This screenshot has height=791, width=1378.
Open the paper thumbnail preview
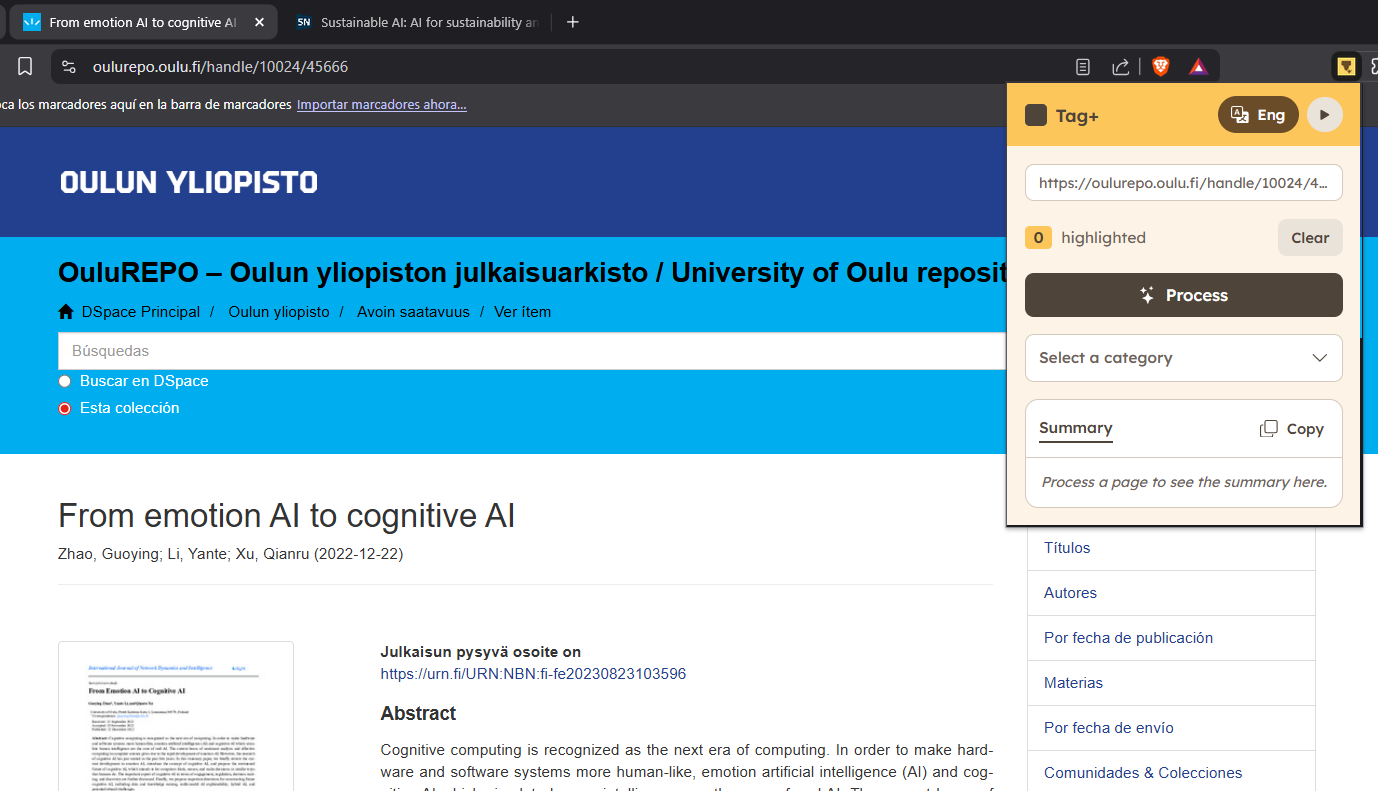(x=176, y=717)
